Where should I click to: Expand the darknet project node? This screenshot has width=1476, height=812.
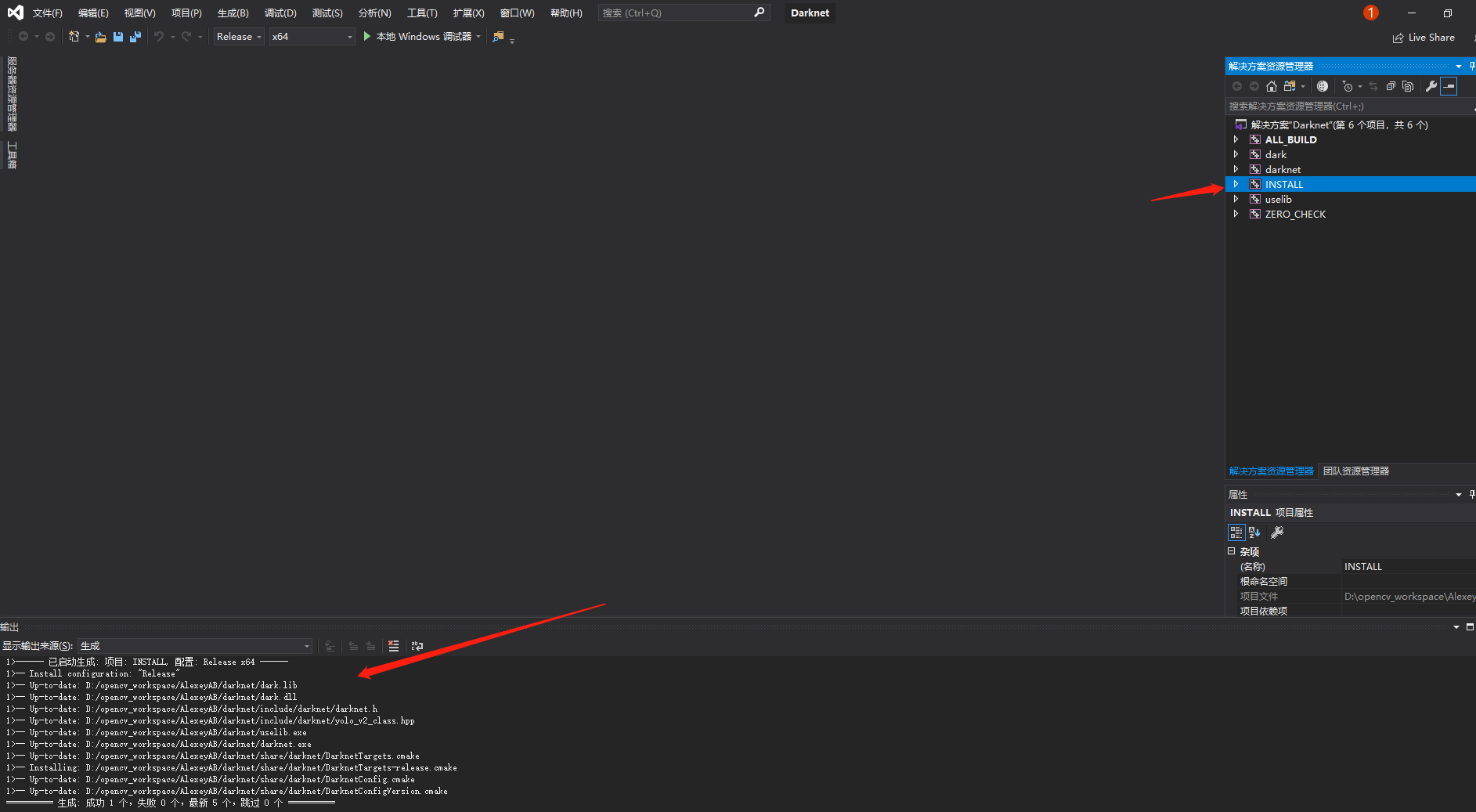tap(1236, 169)
